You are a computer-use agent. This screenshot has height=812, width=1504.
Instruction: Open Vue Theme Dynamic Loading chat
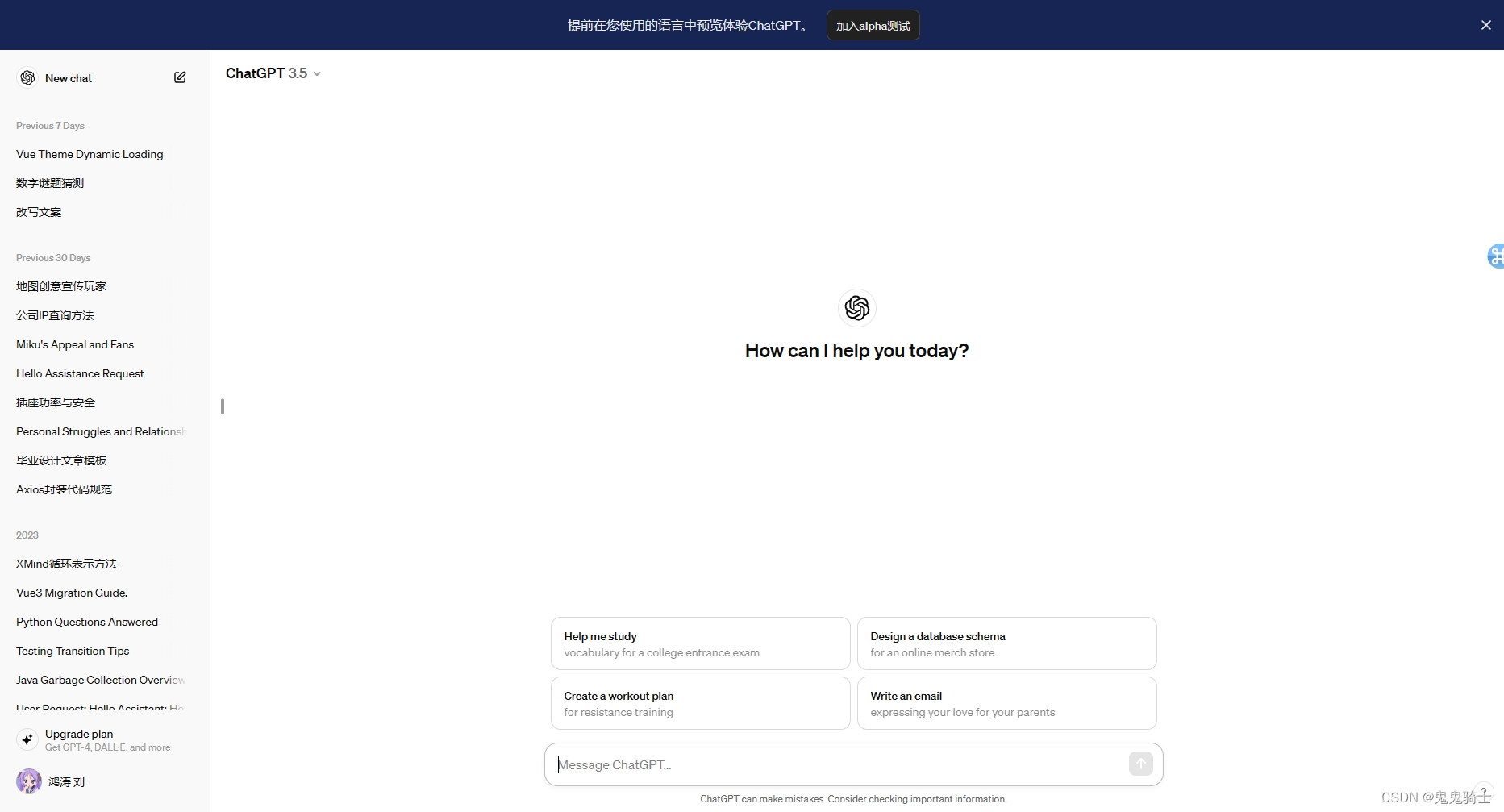(101, 154)
